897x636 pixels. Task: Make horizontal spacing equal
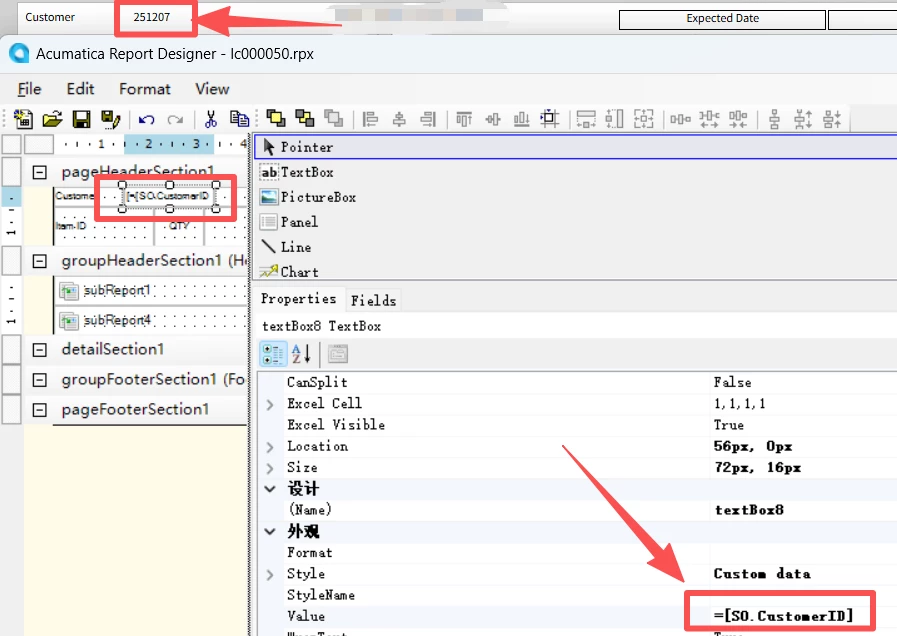click(680, 119)
